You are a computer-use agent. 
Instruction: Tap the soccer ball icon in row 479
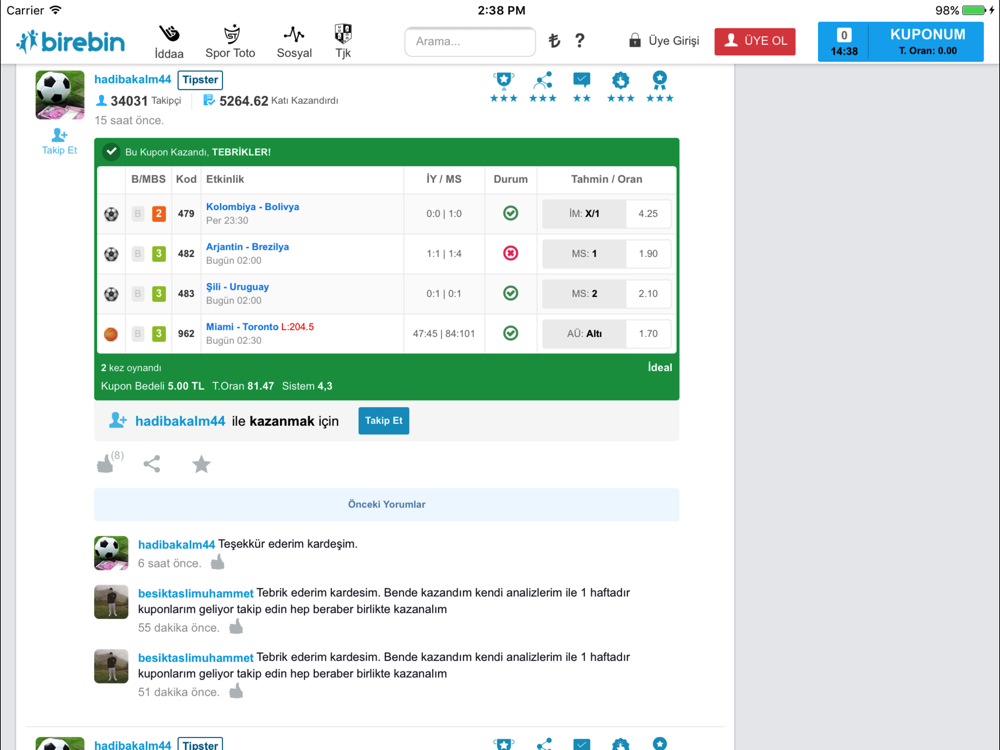point(111,214)
